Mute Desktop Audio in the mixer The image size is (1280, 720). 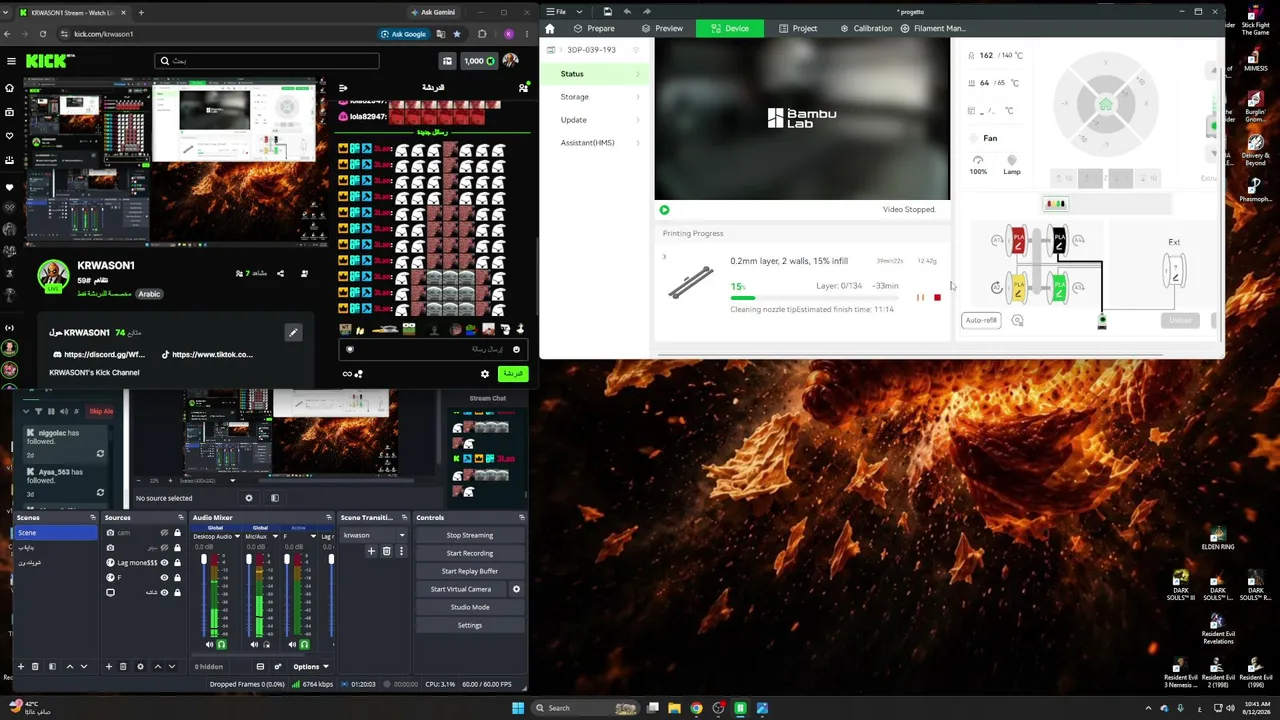coord(210,645)
